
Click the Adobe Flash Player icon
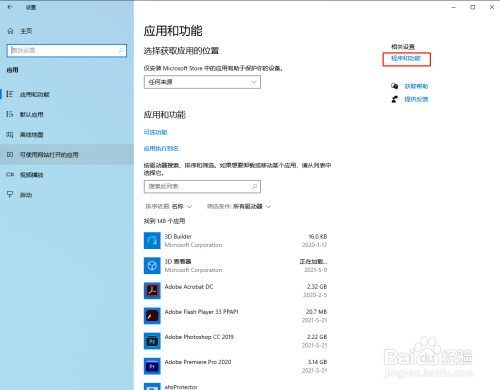tap(152, 316)
